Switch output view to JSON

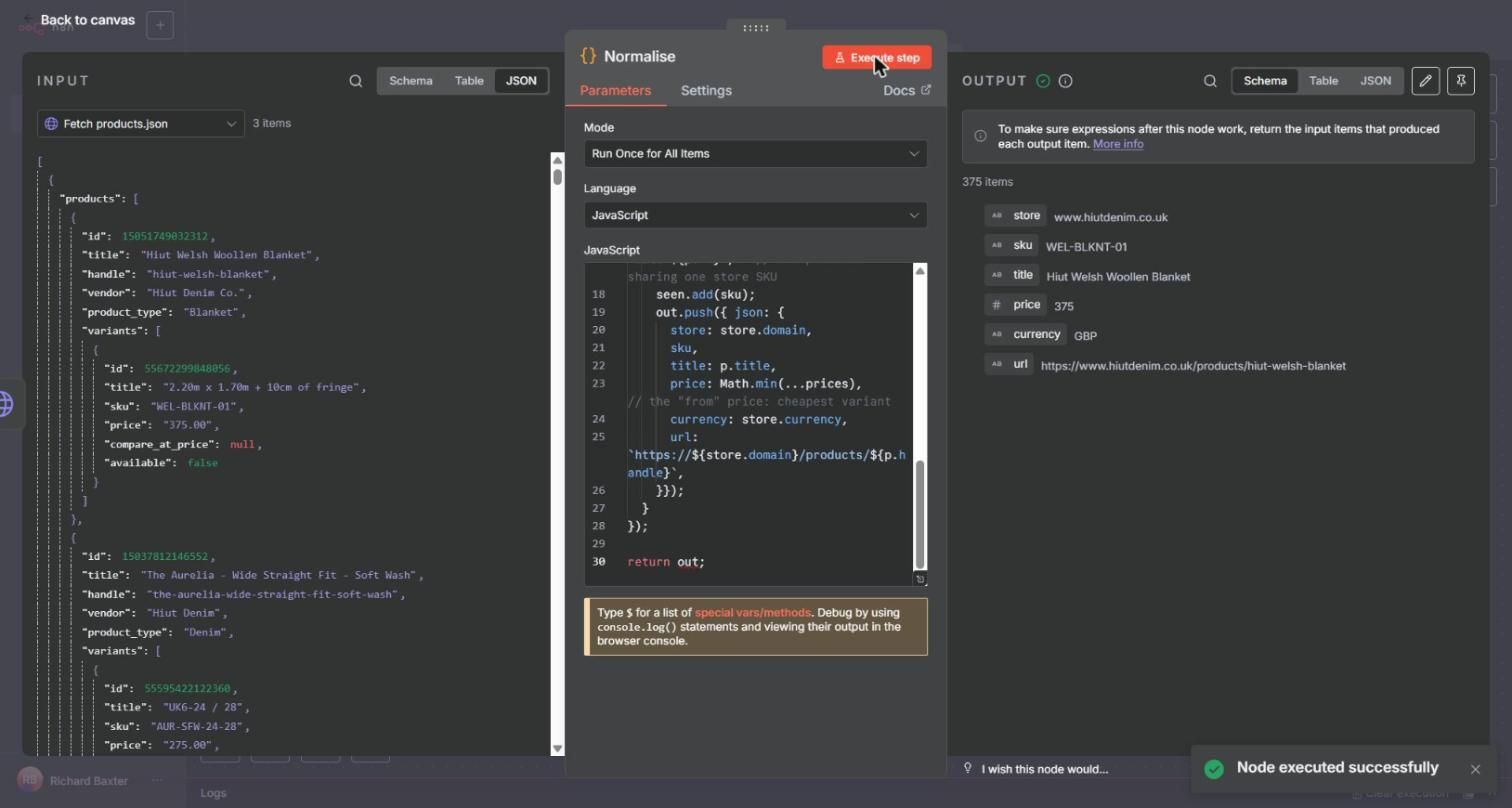tap(1375, 81)
